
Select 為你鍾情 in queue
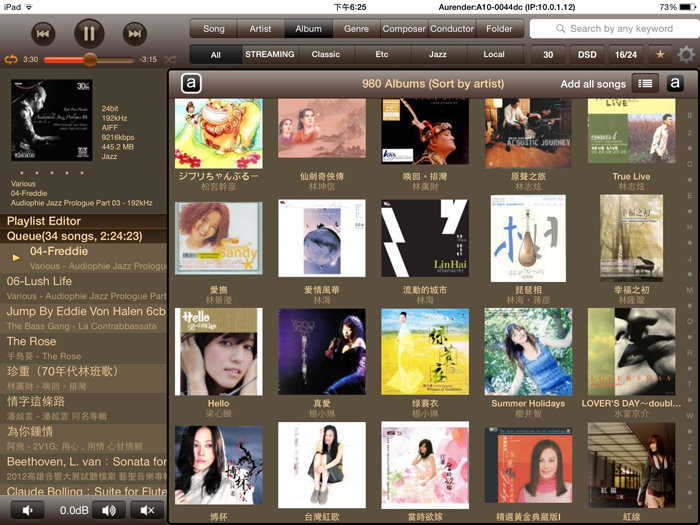[83, 438]
